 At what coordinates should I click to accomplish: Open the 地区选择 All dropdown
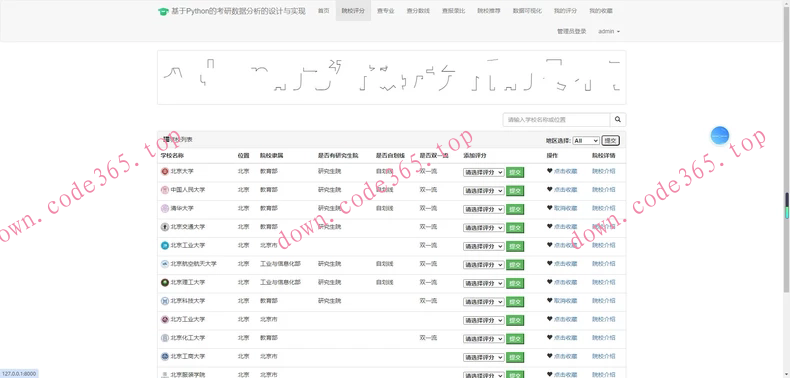(586, 141)
